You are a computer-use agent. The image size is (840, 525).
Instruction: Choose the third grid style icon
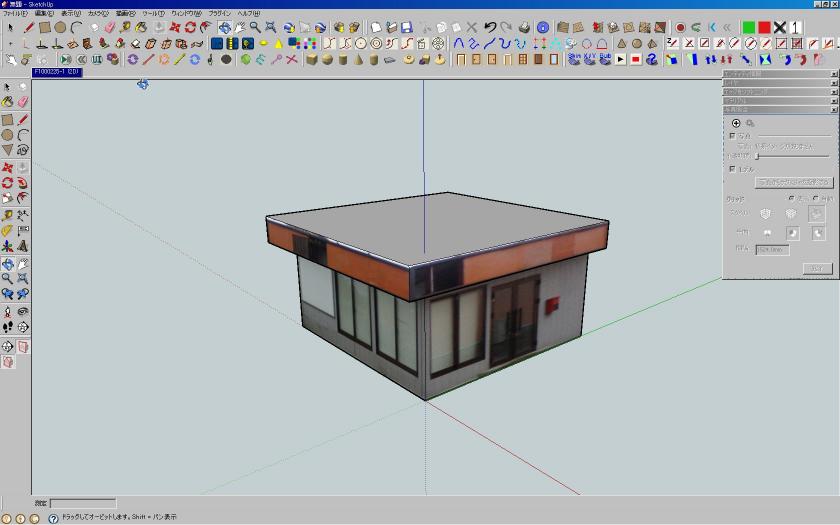pos(816,214)
